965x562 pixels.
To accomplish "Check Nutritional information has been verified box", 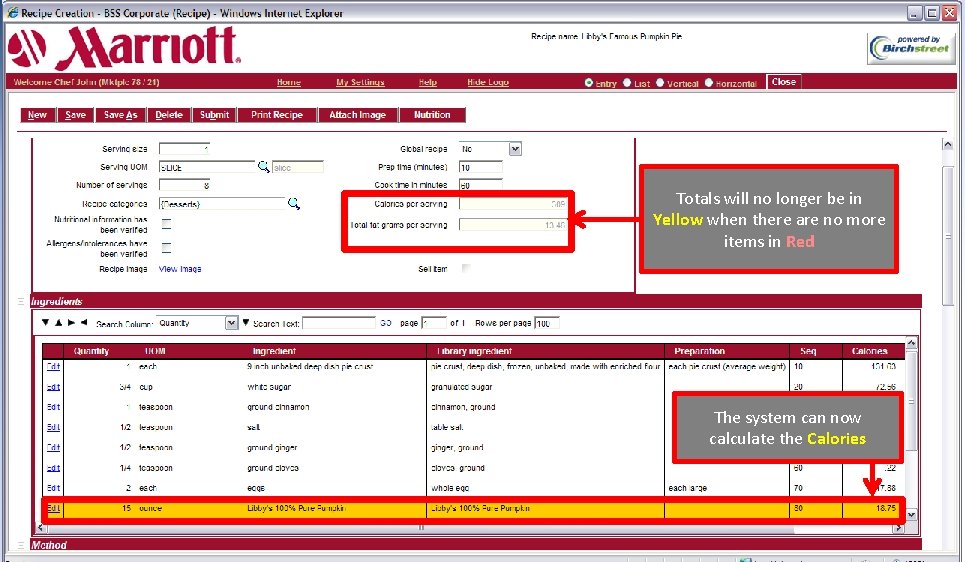I will click(x=166, y=224).
